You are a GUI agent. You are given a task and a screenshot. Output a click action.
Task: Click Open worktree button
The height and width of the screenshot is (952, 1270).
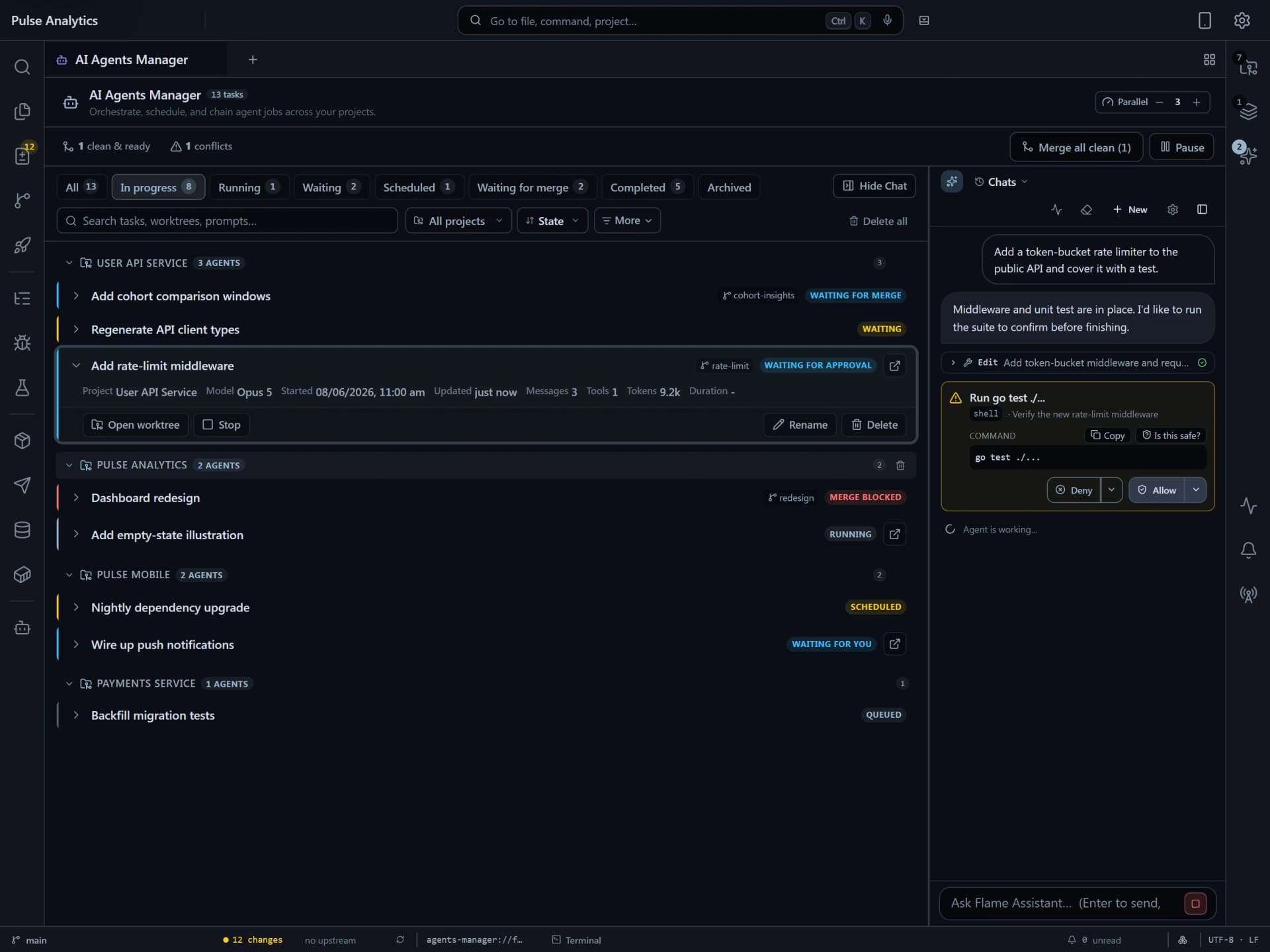point(135,424)
